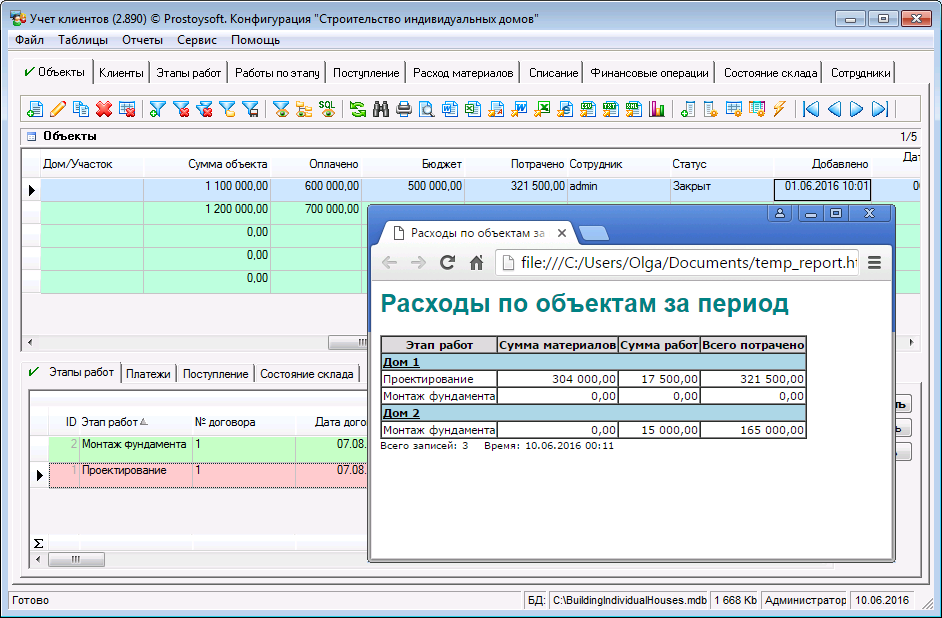Image resolution: width=942 pixels, height=618 pixels.
Task: Click the green refresh arrows icon
Action: (357, 109)
